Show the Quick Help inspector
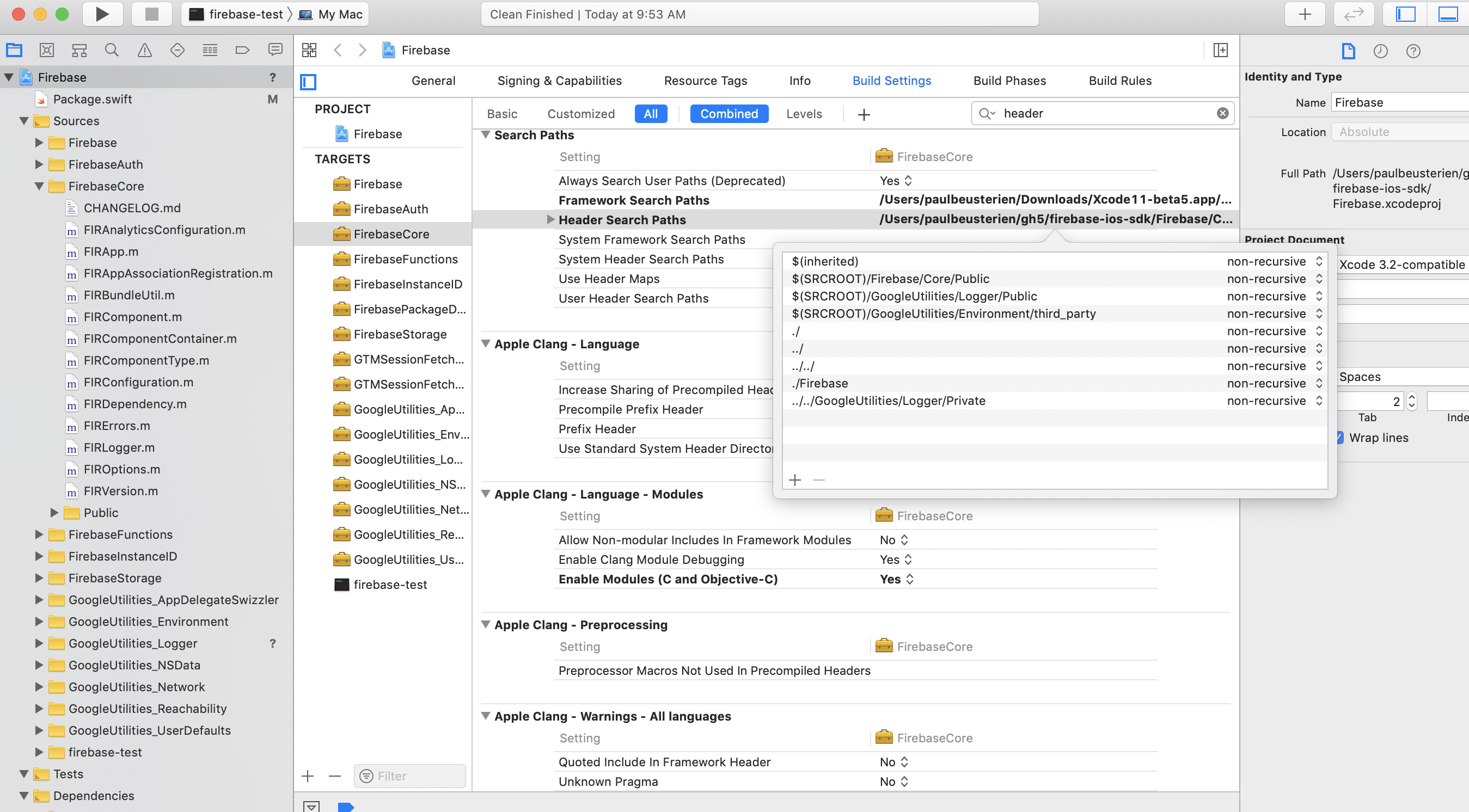Viewport: 1469px width, 812px height. coord(1412,51)
